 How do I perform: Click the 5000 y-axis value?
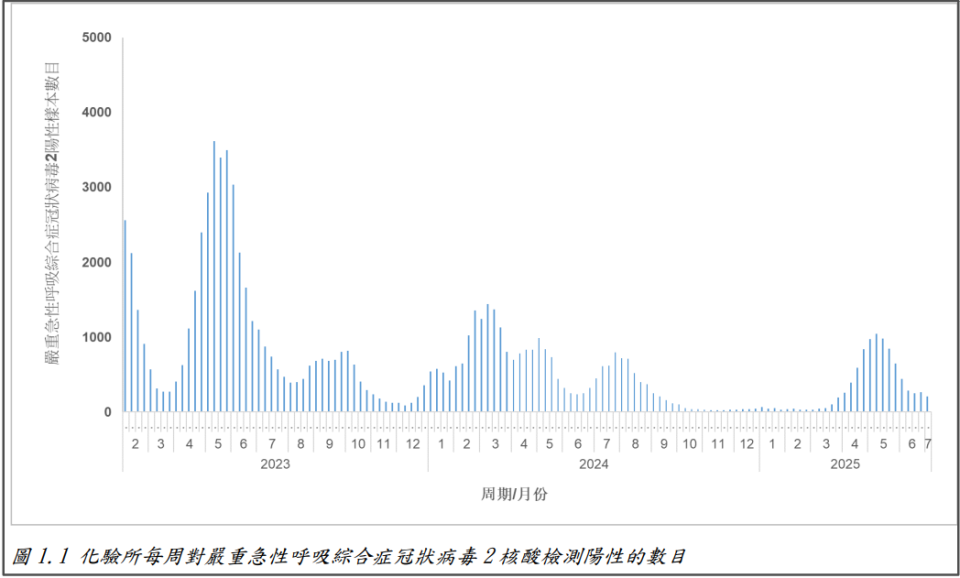coord(97,38)
